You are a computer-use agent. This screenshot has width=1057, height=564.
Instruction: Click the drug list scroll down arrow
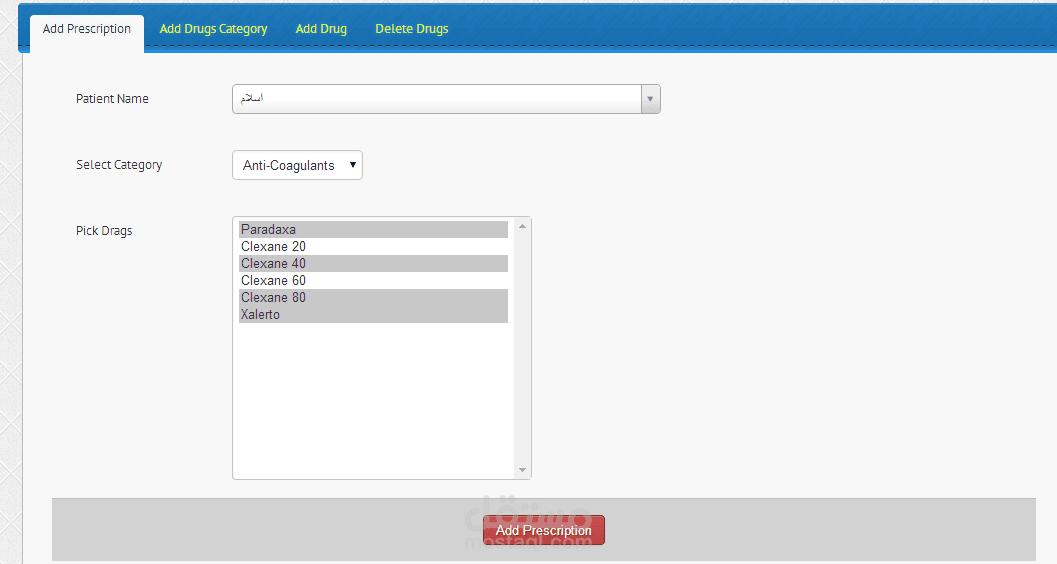click(522, 470)
